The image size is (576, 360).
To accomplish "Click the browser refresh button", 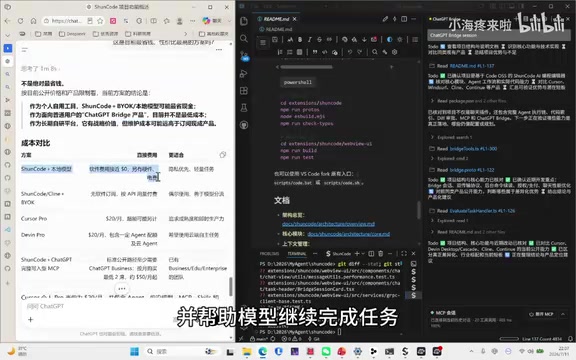I will (20, 21).
